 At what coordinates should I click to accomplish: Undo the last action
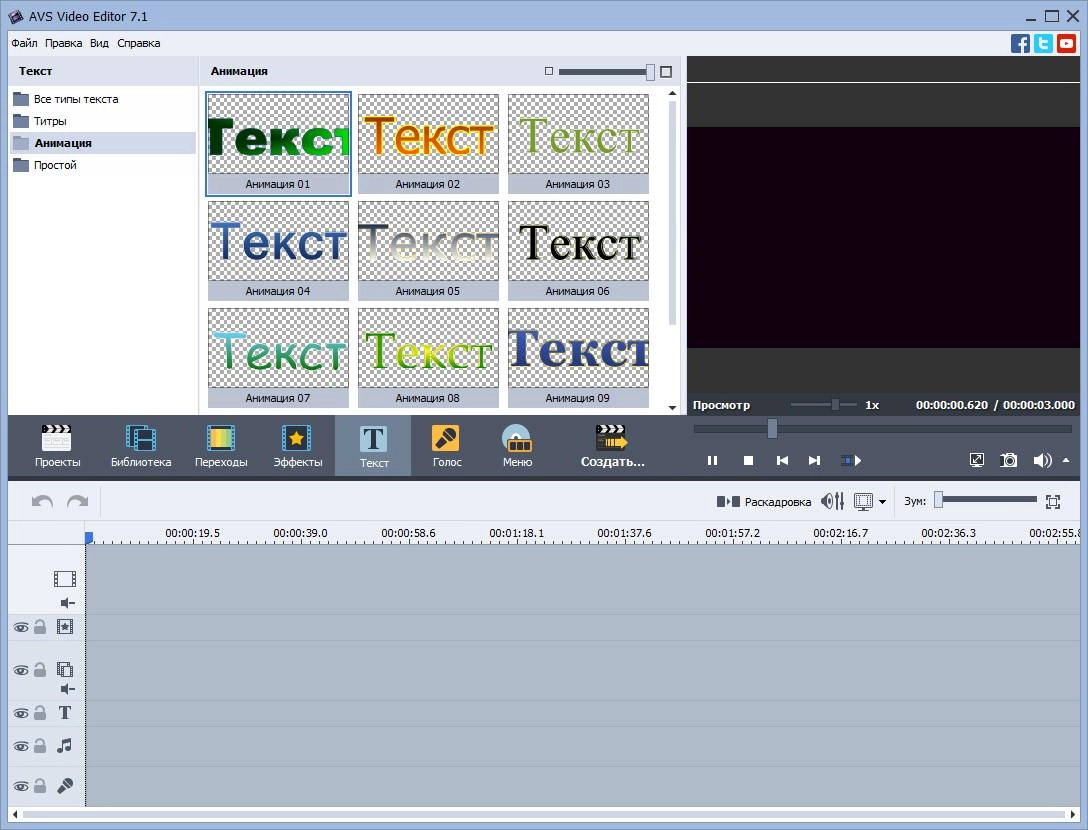point(42,501)
